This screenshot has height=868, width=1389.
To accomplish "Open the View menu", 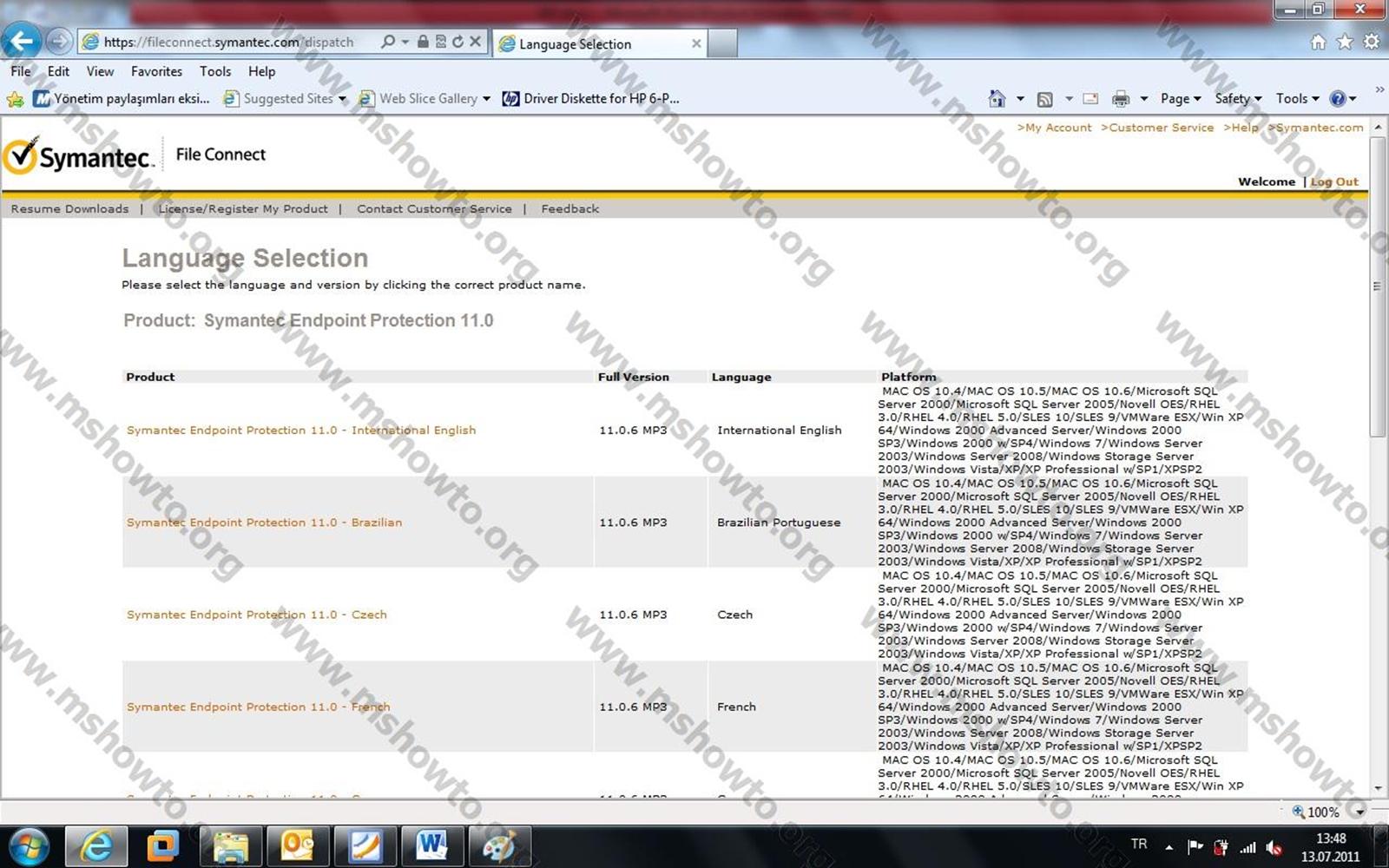I will pos(100,71).
